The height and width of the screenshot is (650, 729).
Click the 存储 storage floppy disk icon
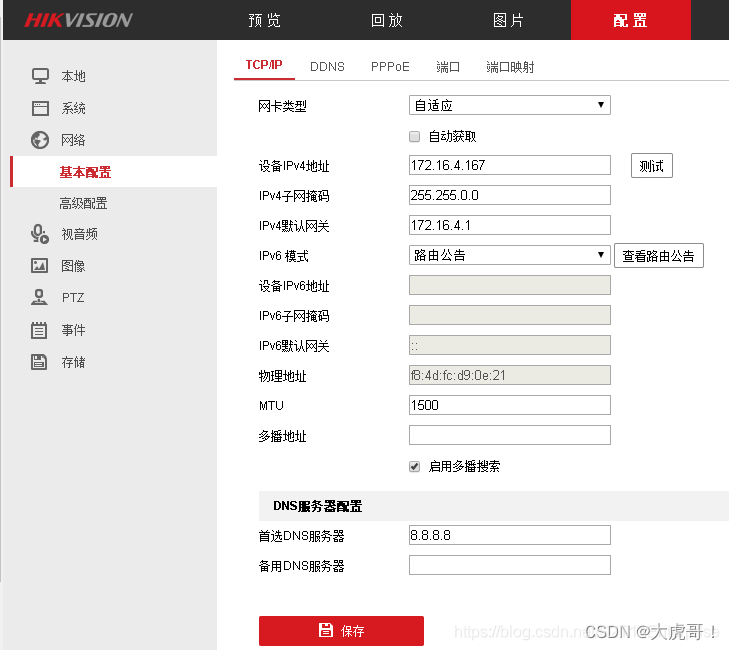[x=39, y=362]
